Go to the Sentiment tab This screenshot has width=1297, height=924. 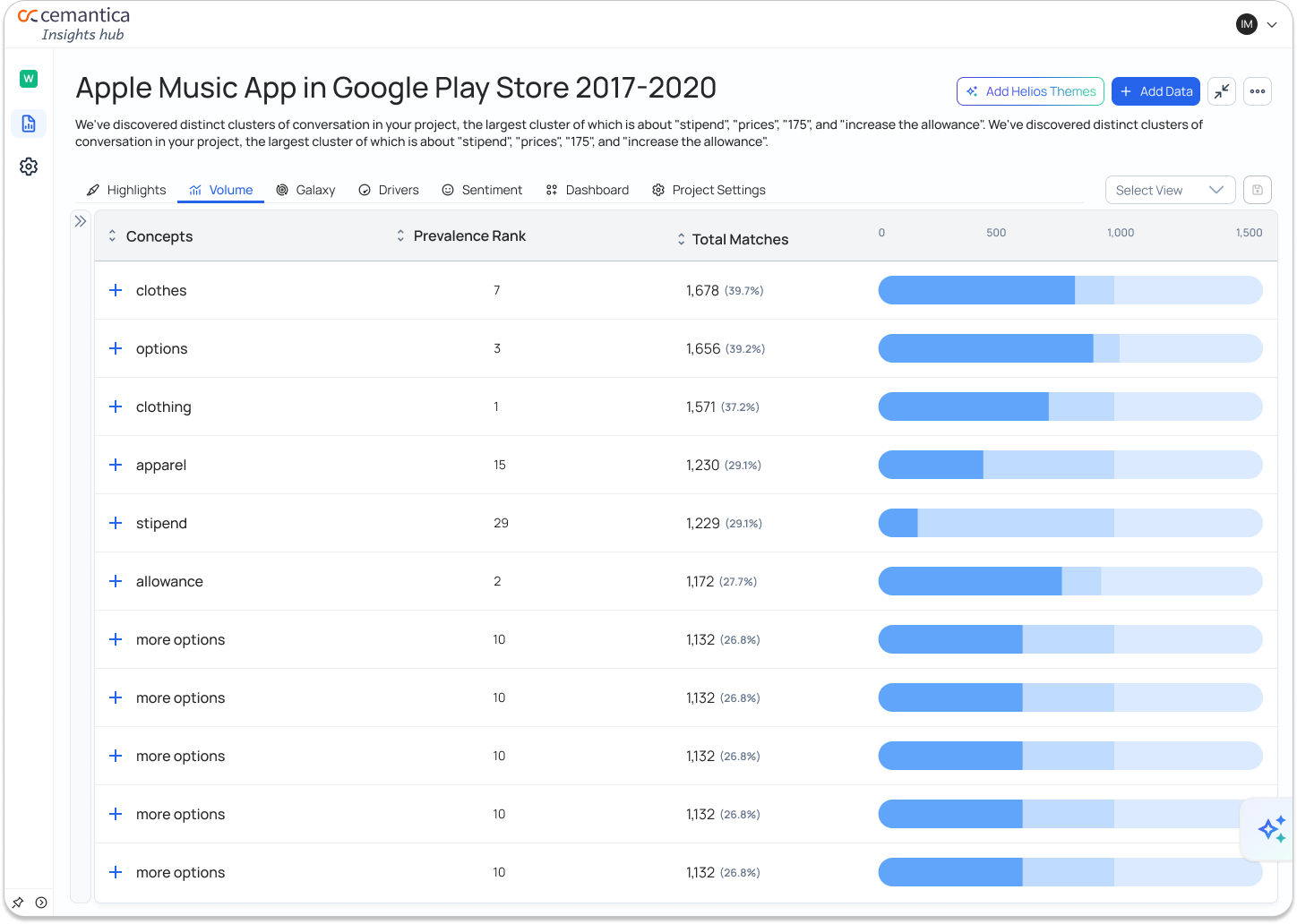point(482,190)
